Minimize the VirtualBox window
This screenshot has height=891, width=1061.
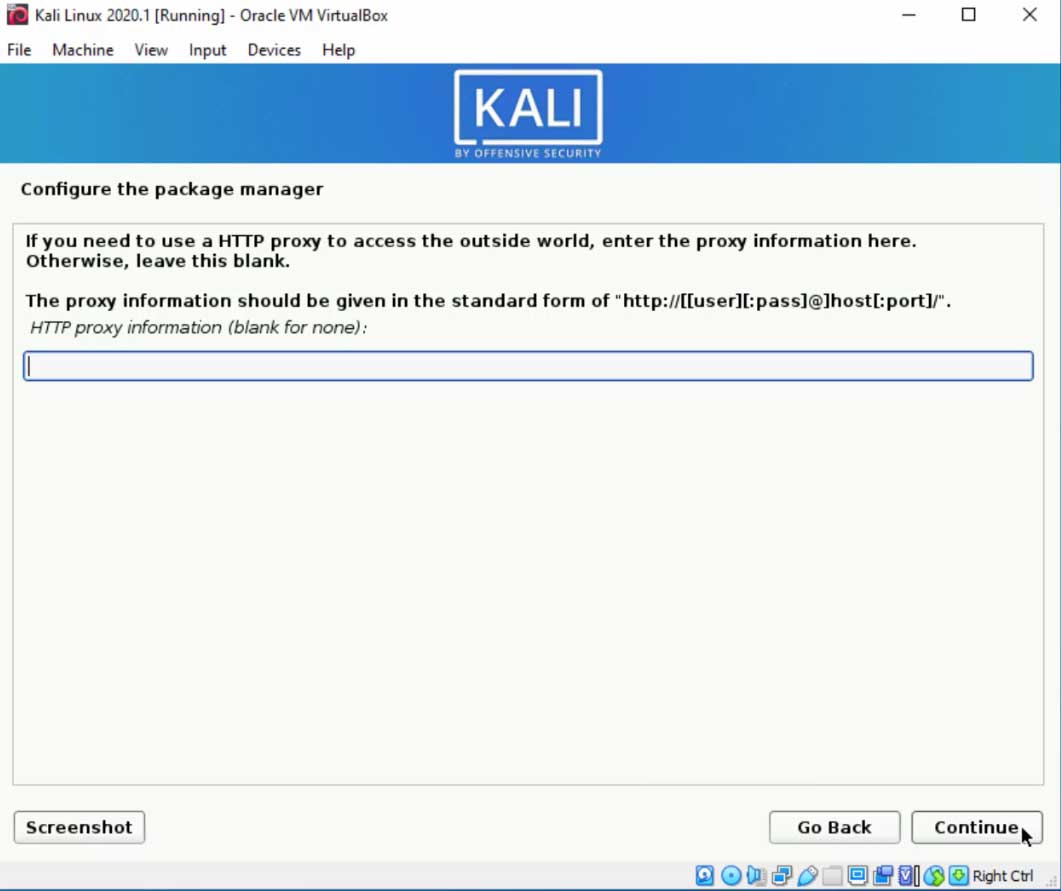(909, 15)
